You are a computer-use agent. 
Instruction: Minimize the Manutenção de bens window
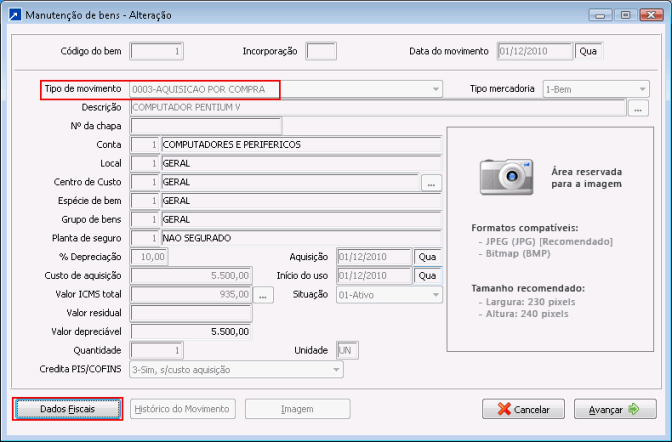click(x=600, y=15)
